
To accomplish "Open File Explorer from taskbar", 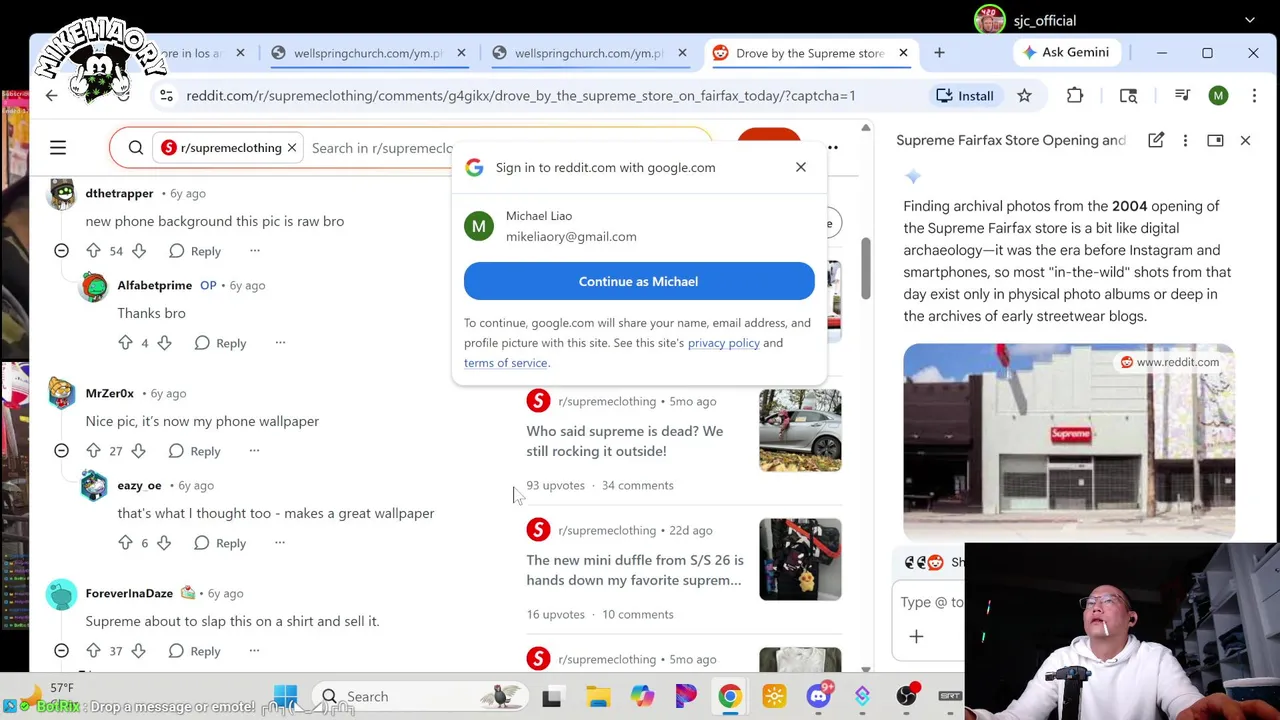I will 598,696.
